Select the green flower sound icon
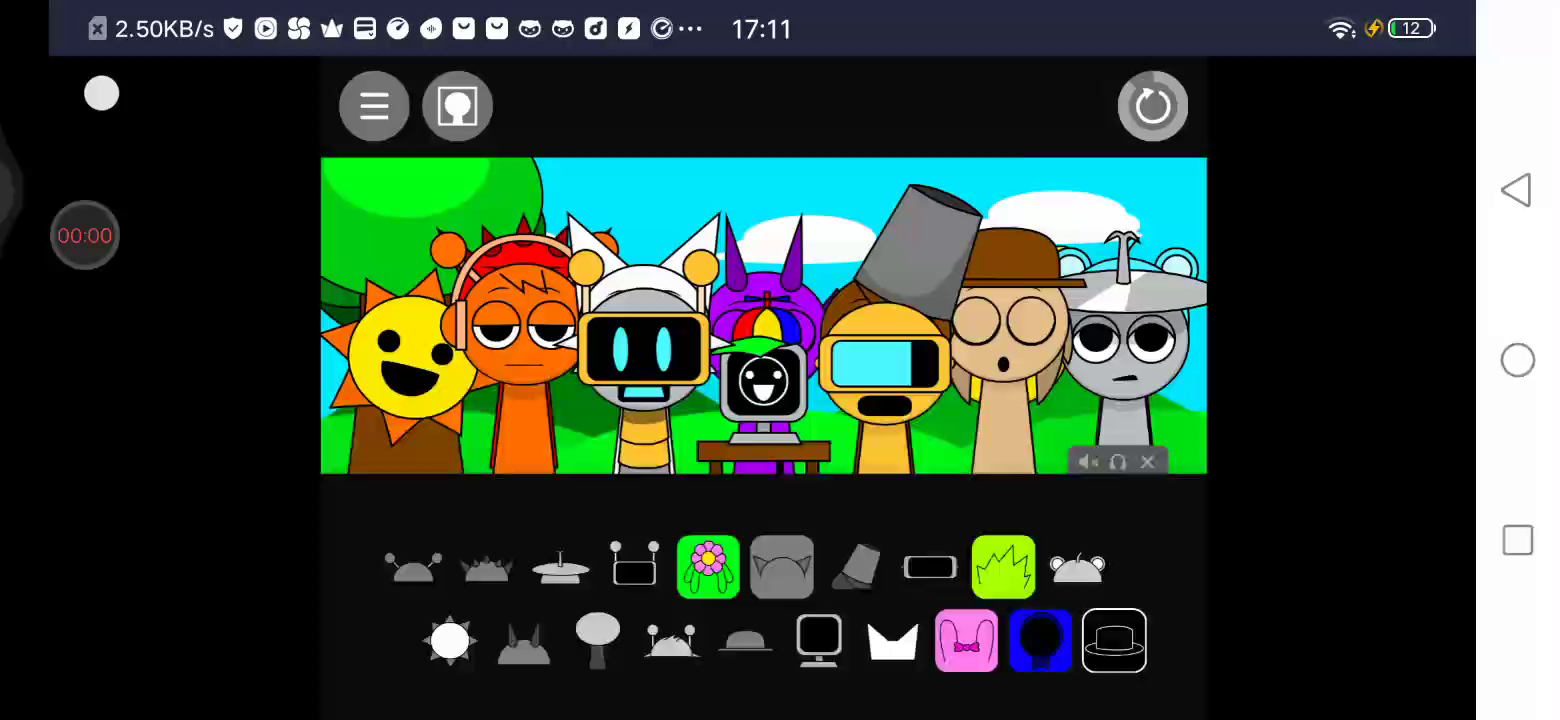The height and width of the screenshot is (720, 1560). [x=708, y=568]
